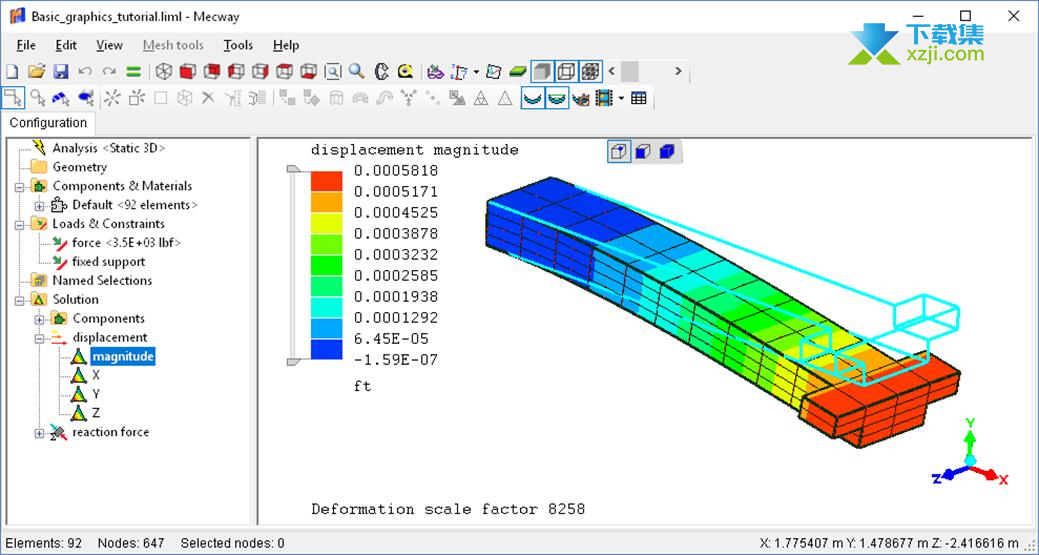Toggle undeformed outline overlay button
The height and width of the screenshot is (555, 1039).
(x=557, y=99)
